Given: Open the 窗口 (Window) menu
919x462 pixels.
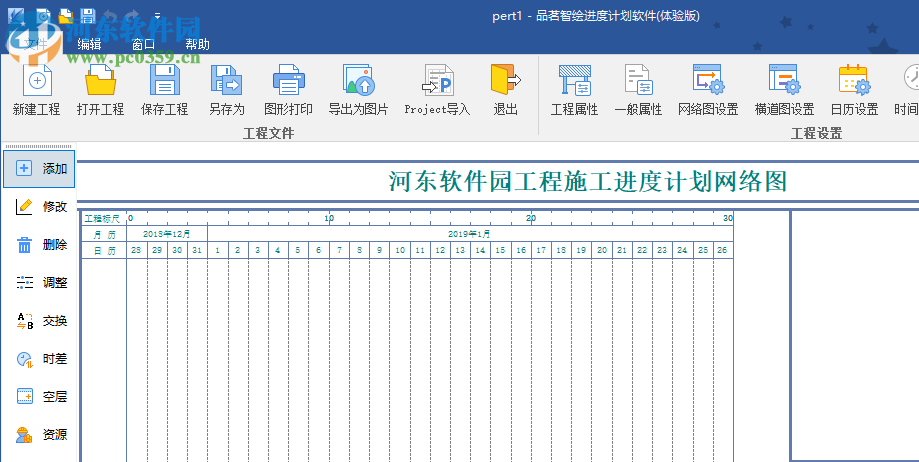Looking at the screenshot, I should (144, 44).
